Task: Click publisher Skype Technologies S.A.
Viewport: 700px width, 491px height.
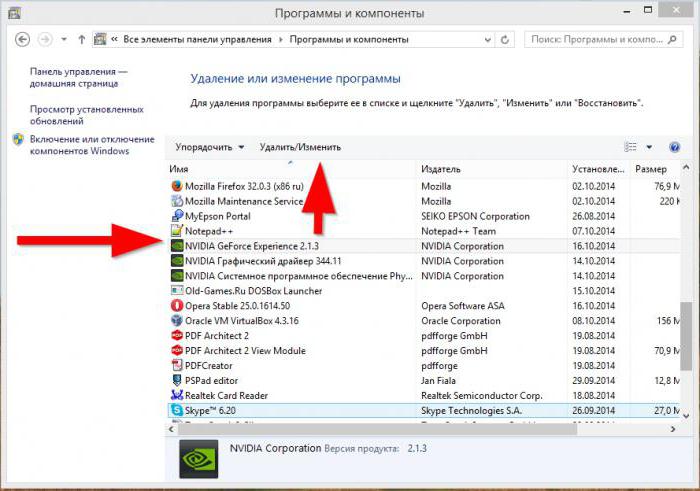Action: [x=471, y=411]
